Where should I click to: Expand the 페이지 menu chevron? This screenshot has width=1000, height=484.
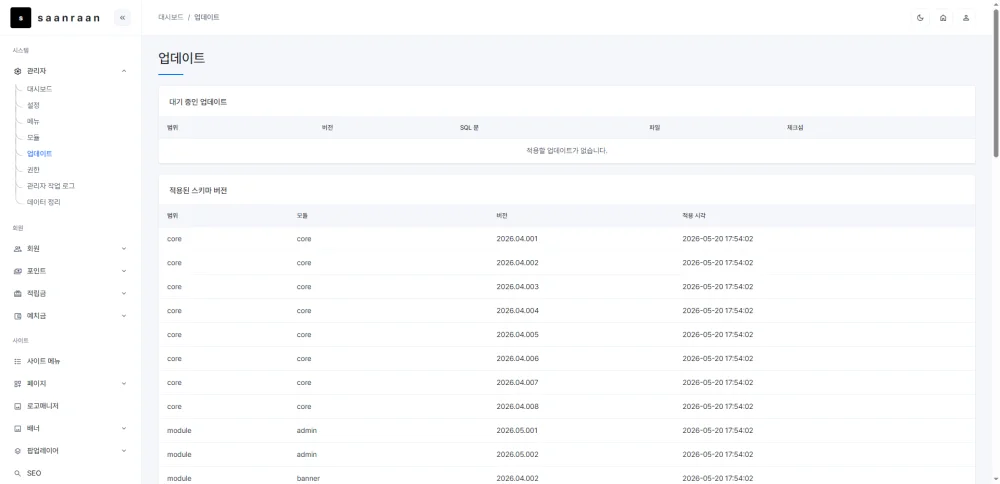point(124,383)
